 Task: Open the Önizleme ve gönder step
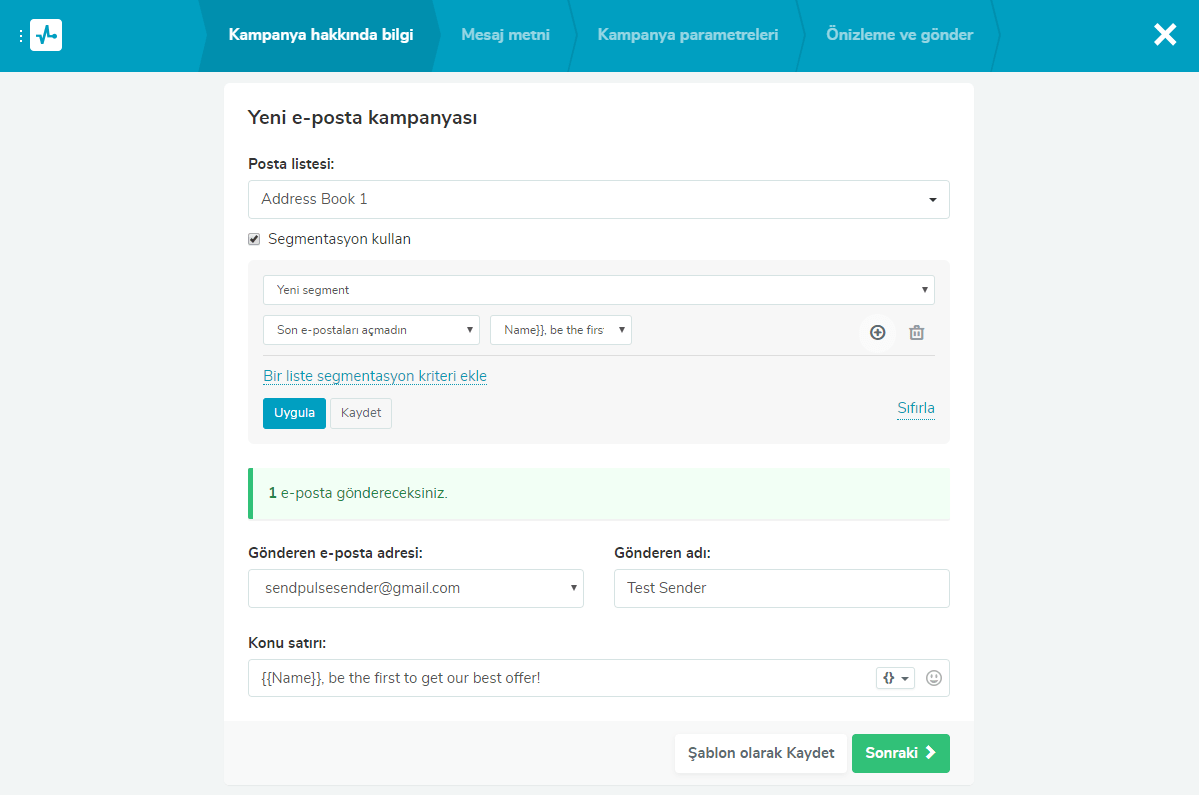pos(899,35)
